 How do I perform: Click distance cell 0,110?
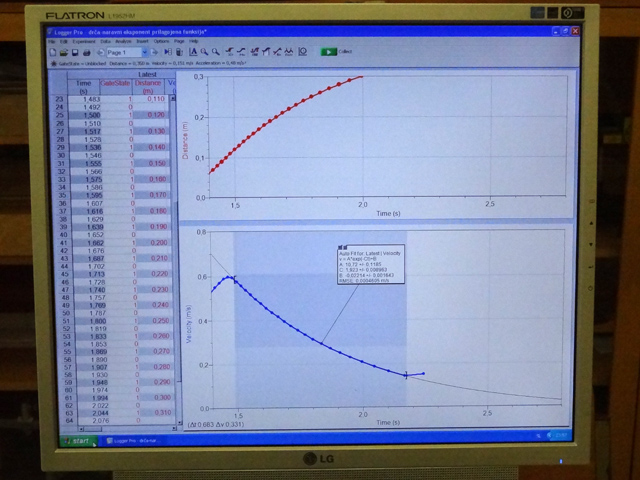pyautogui.click(x=156, y=99)
